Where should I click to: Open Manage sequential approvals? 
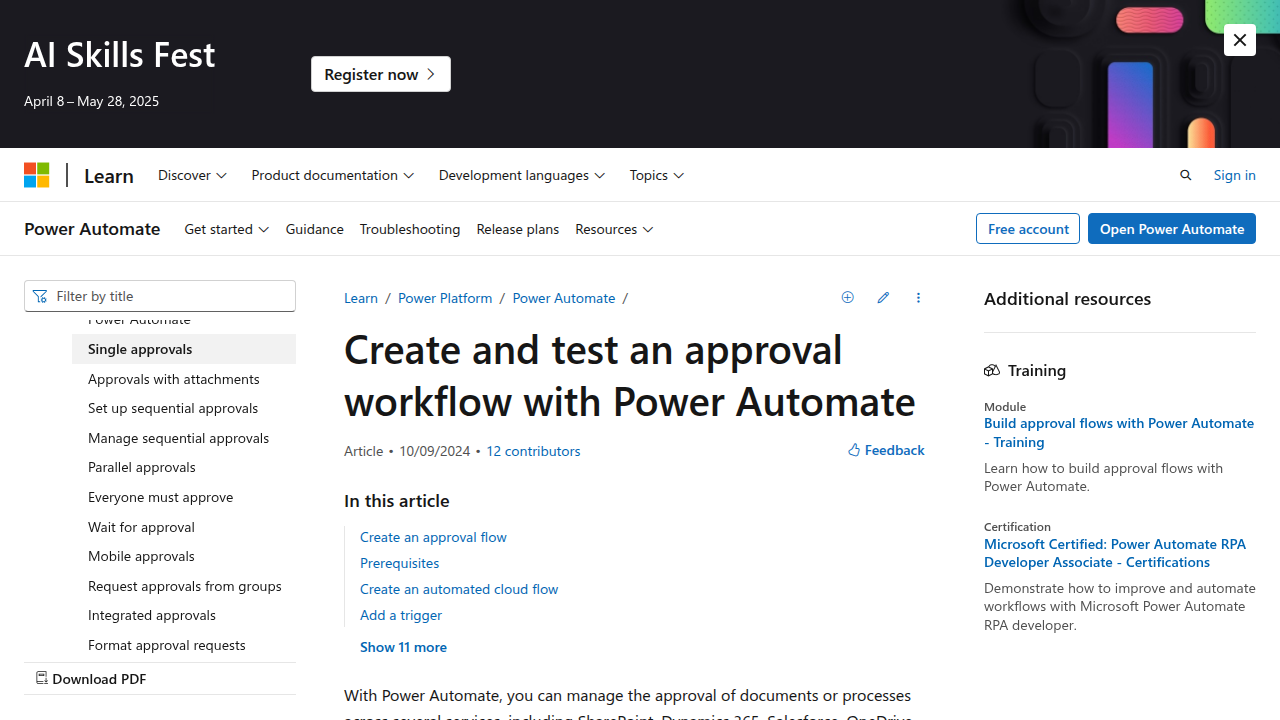(184, 438)
